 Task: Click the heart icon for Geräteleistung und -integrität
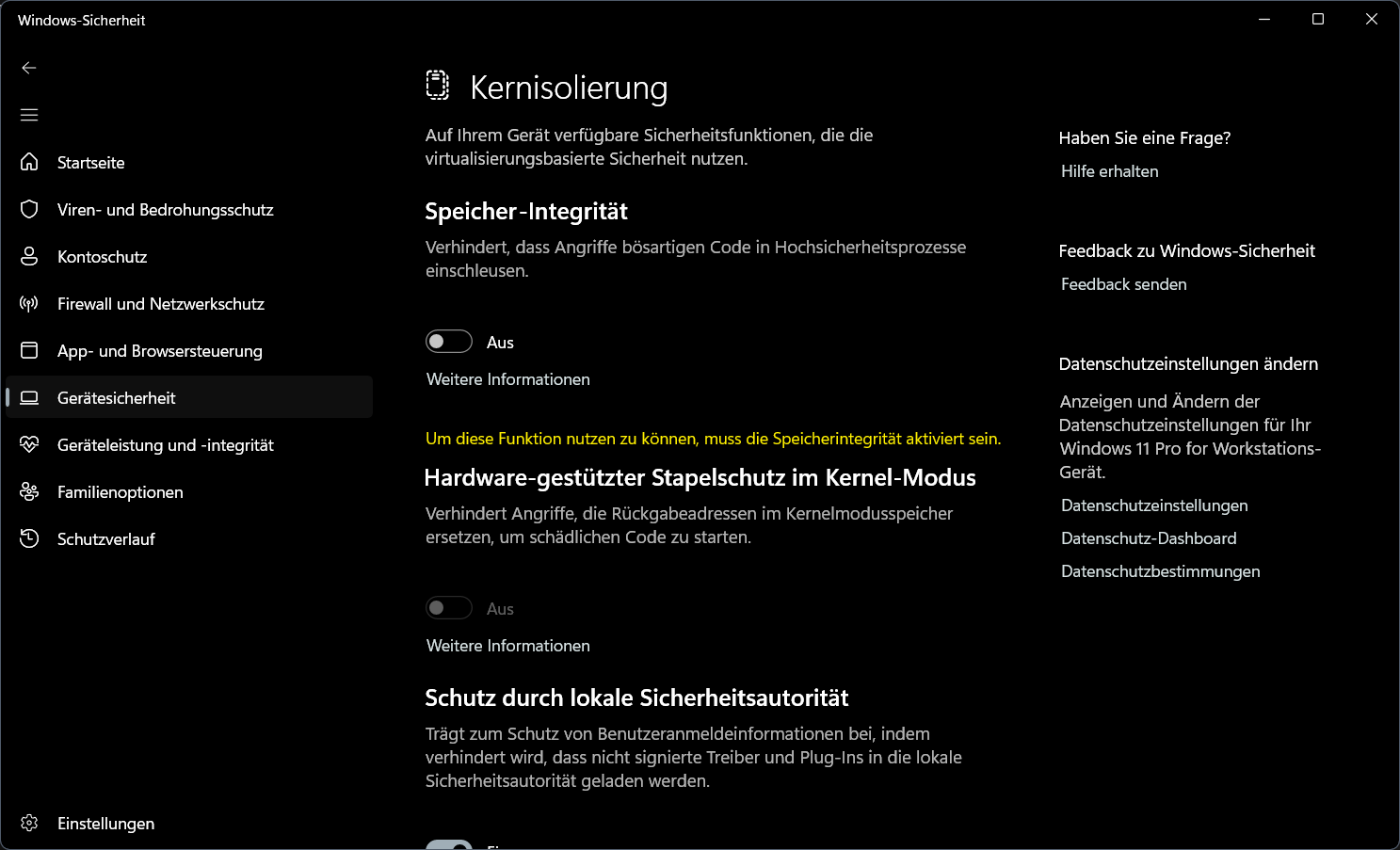point(29,444)
